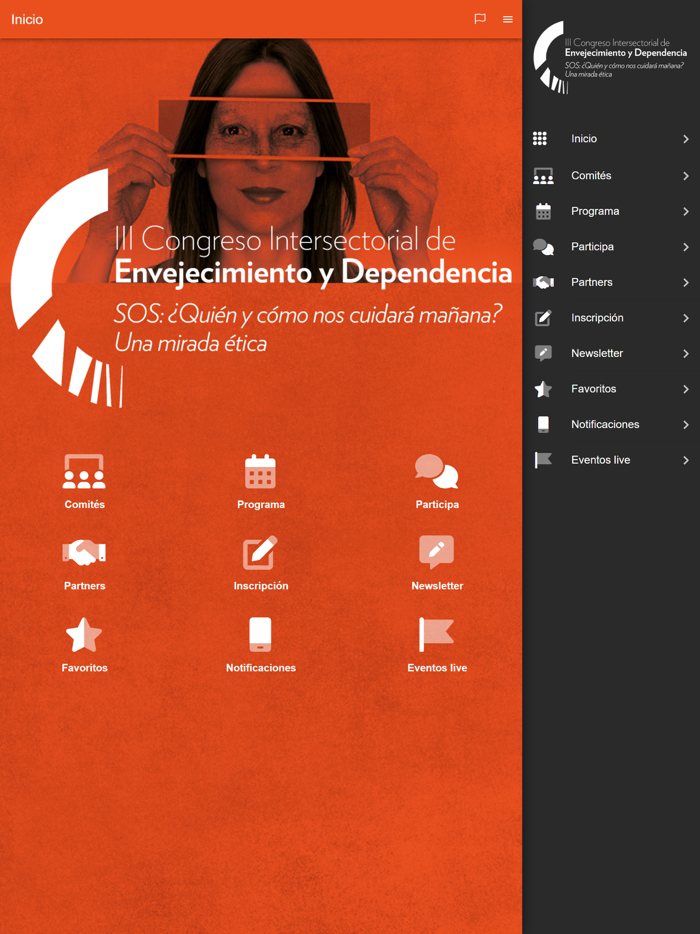Click the flag icon in top bar
This screenshot has height=934, width=700.
(x=480, y=19)
